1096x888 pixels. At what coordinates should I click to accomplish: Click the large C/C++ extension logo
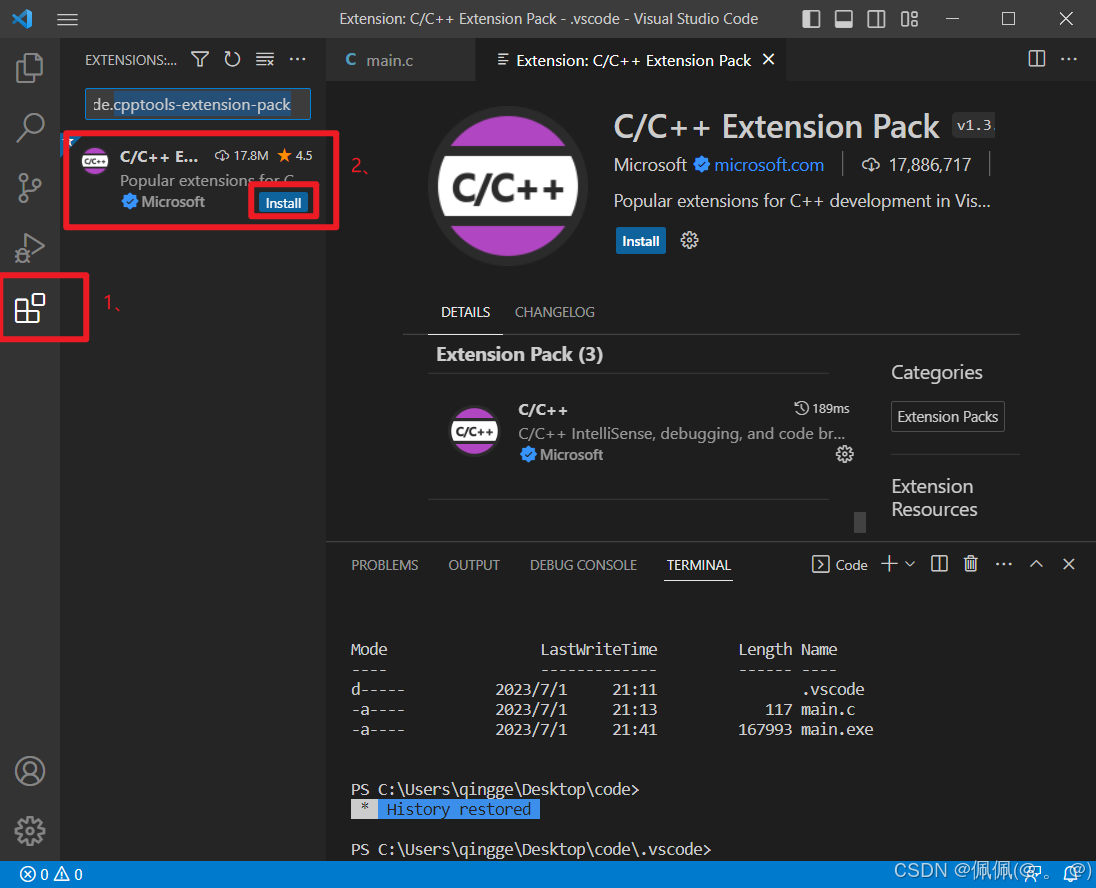(x=507, y=186)
